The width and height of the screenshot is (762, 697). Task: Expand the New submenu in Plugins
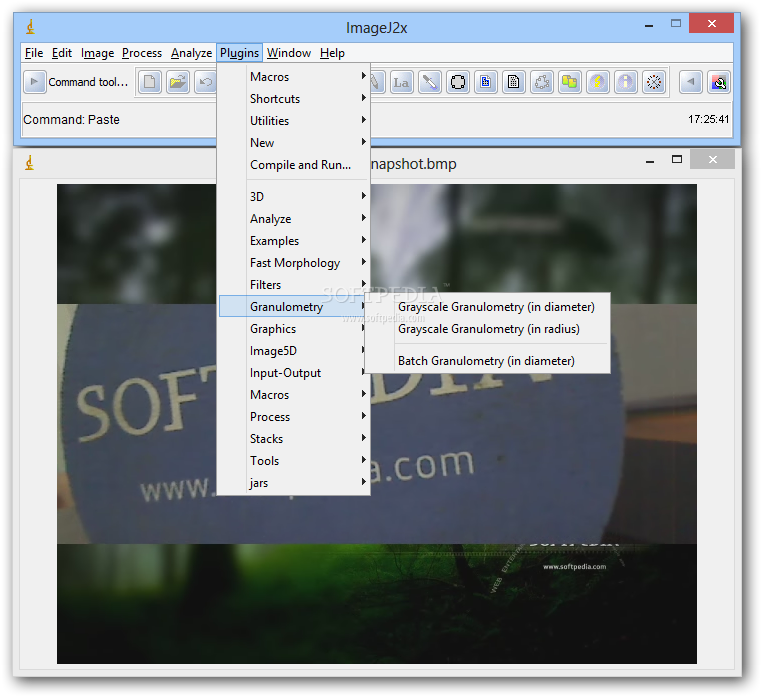[294, 142]
